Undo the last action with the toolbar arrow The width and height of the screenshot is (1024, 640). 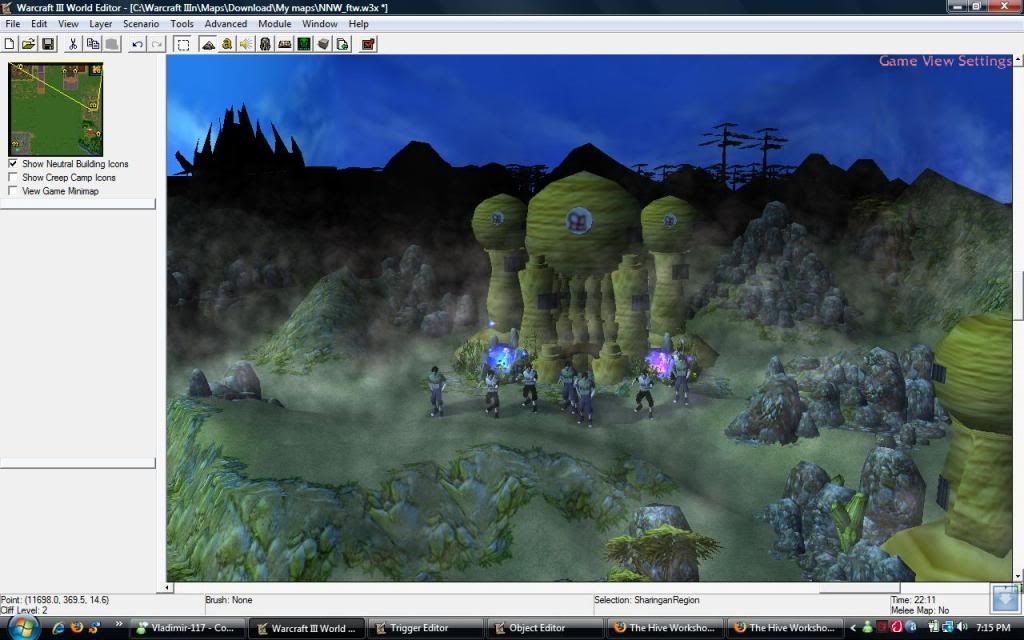(137, 44)
